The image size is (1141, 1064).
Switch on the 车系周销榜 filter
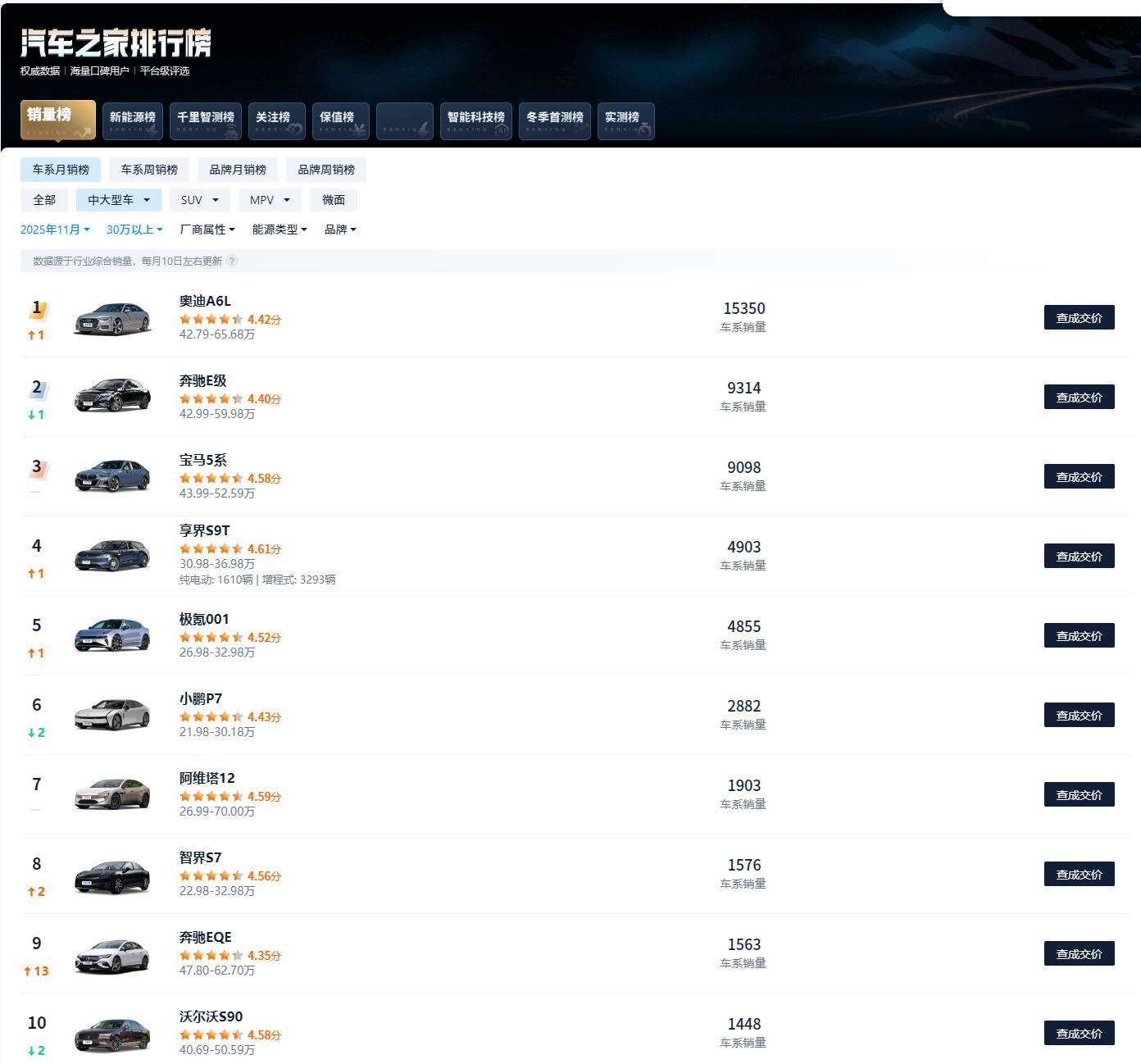(x=150, y=170)
